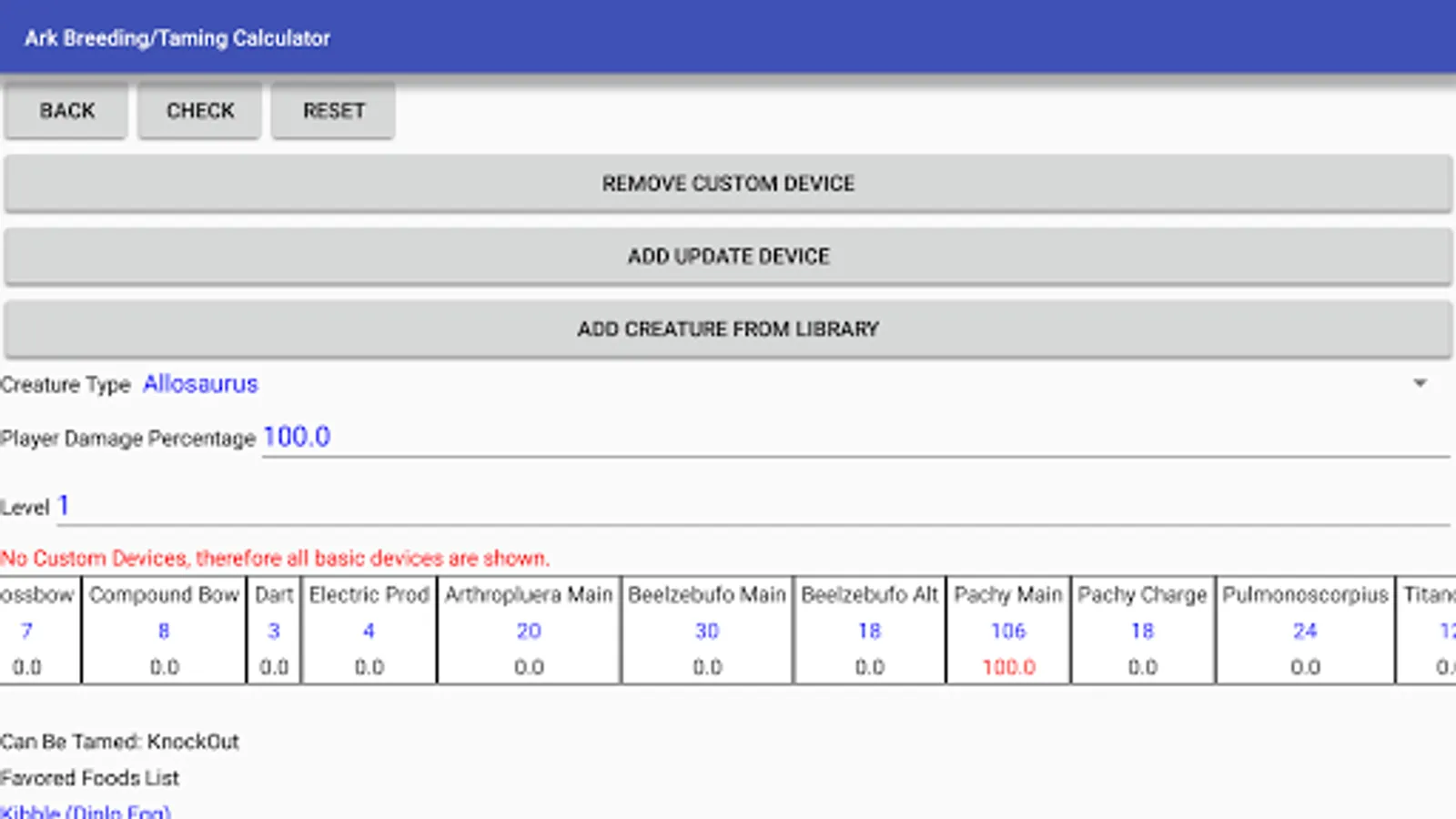Click the 0.0 value under Beelzebufo Main

(707, 667)
